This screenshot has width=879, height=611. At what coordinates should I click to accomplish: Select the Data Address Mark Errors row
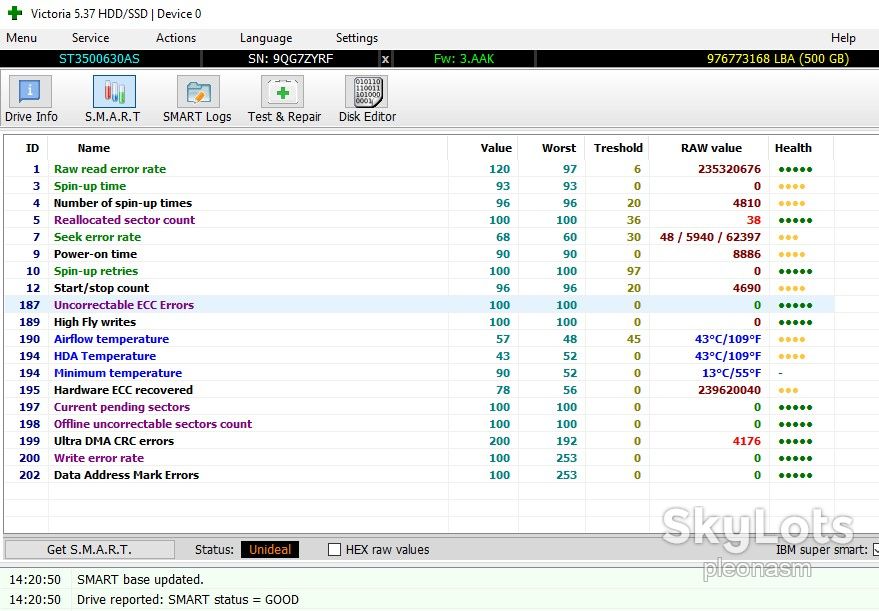pos(419,475)
